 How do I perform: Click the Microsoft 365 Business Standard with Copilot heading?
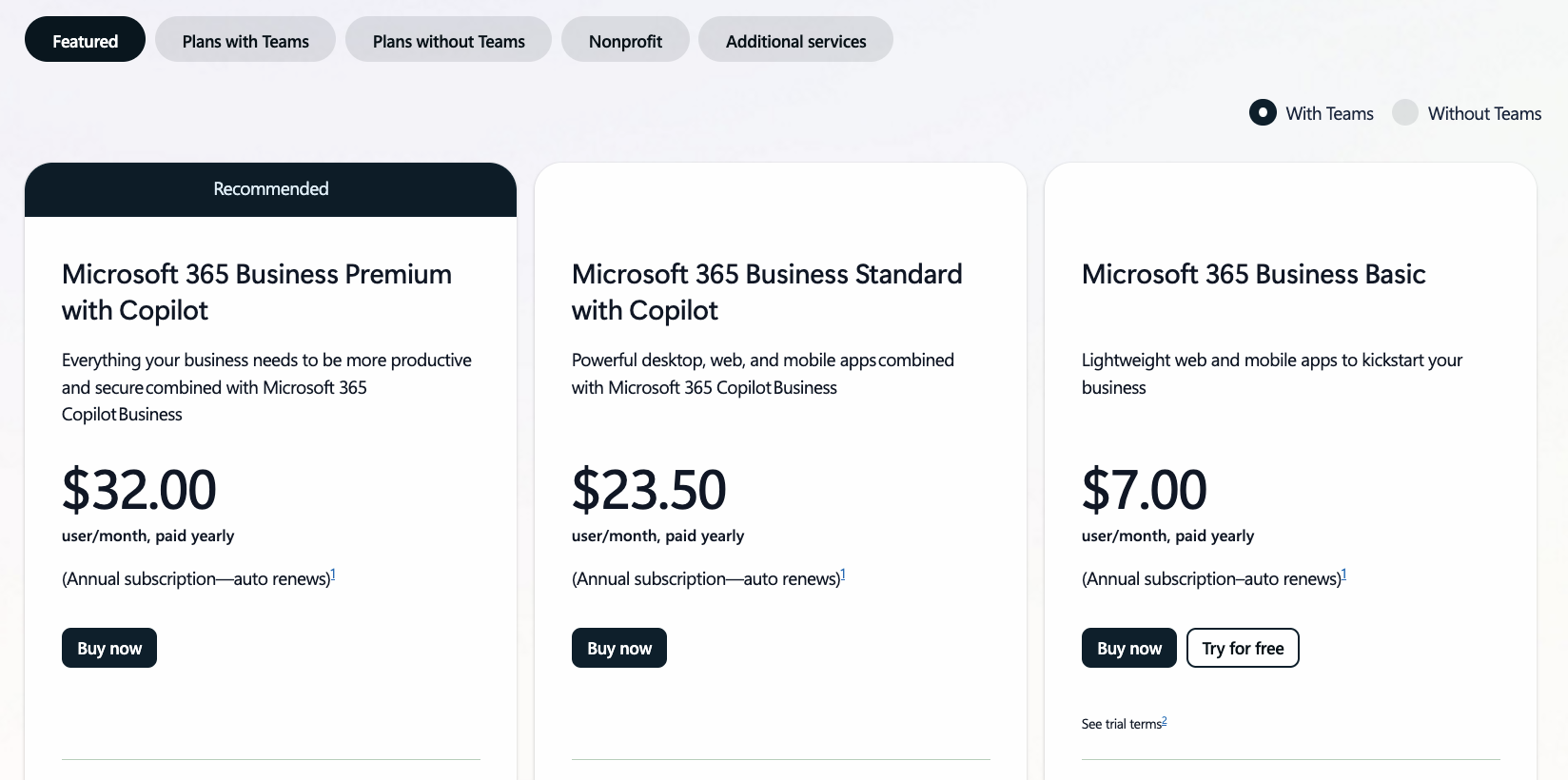pyautogui.click(x=767, y=292)
